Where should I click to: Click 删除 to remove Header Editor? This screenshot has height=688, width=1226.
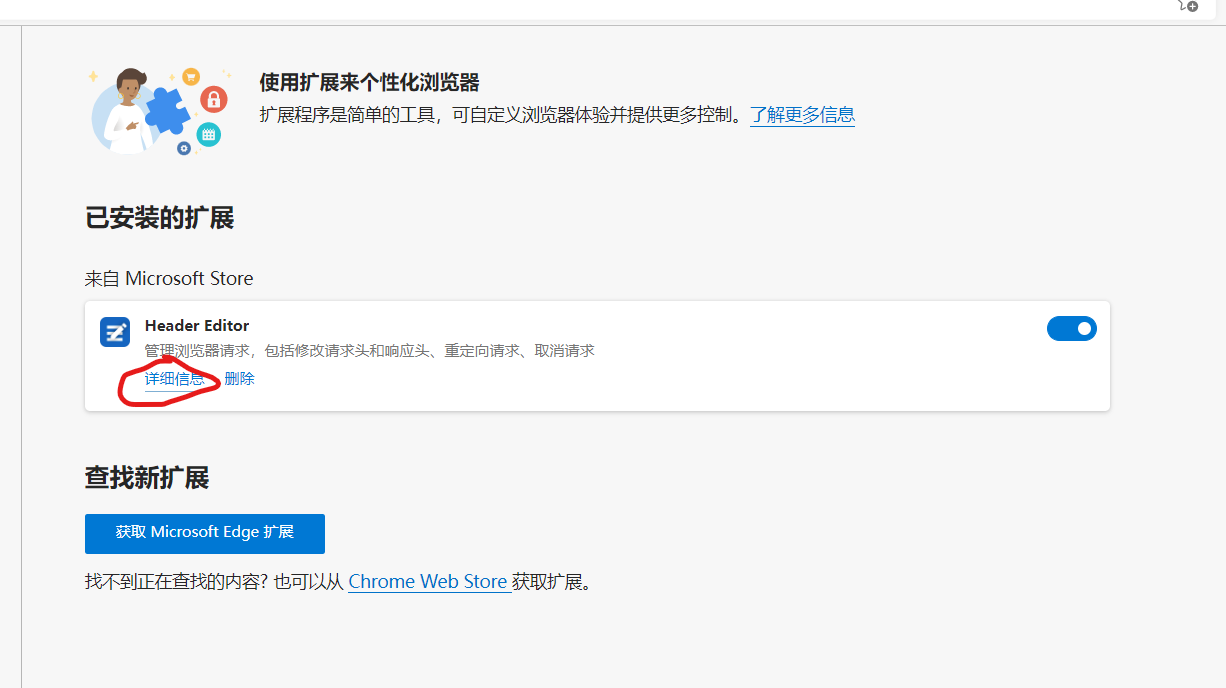click(240, 379)
